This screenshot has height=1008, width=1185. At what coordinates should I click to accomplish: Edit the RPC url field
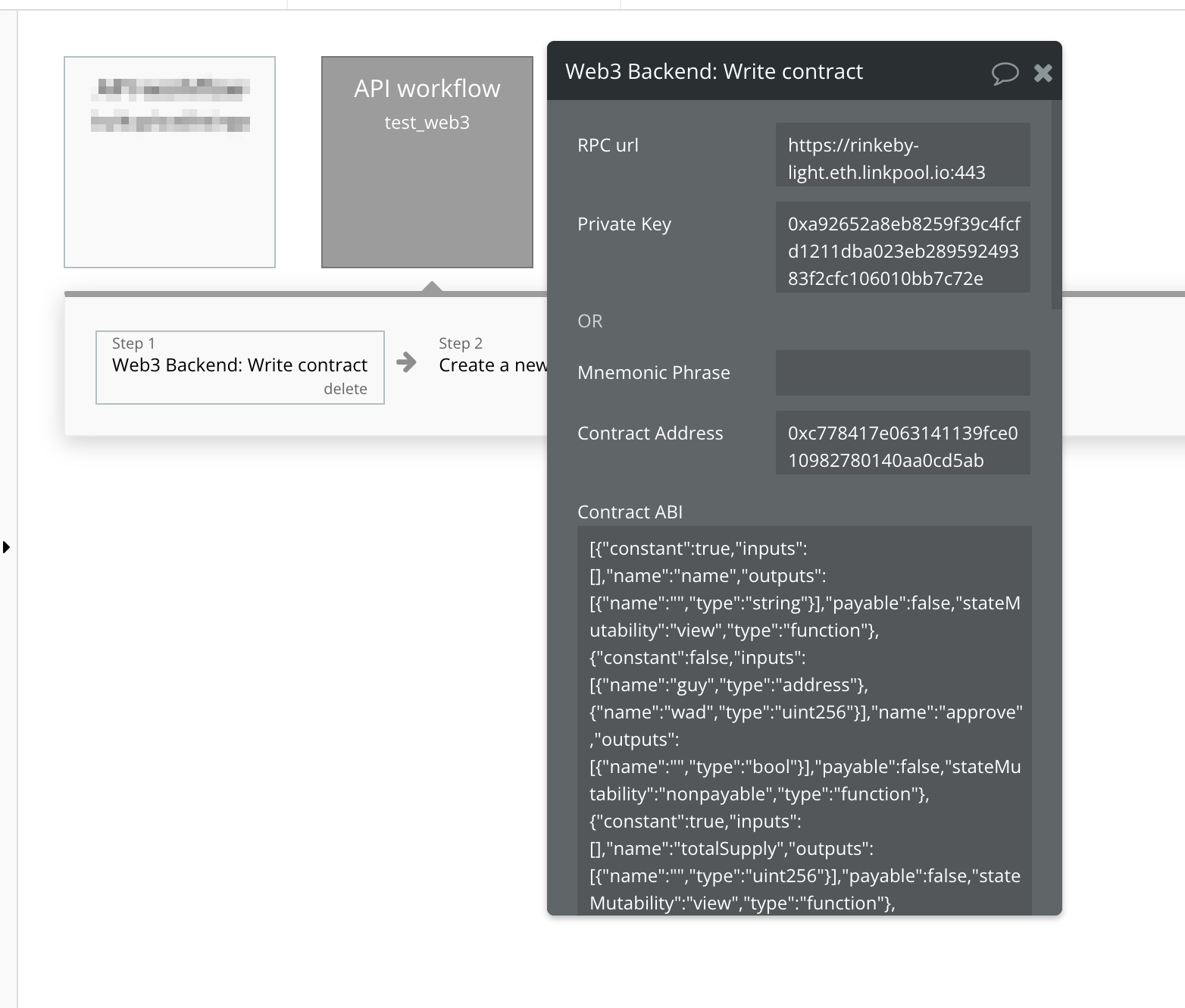[902, 155]
